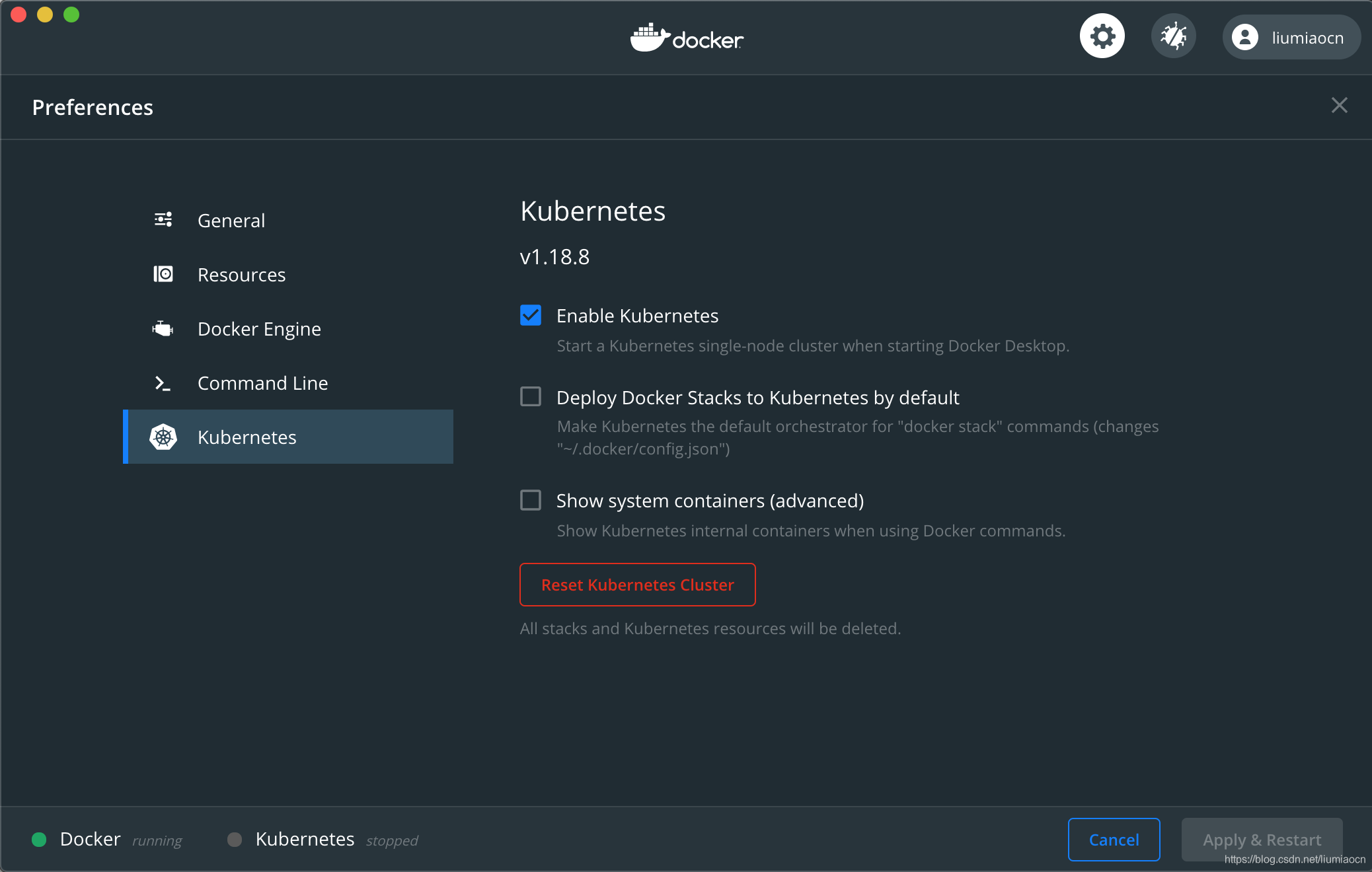
Task: Click the Kubernetes stopped status label
Action: point(337,840)
